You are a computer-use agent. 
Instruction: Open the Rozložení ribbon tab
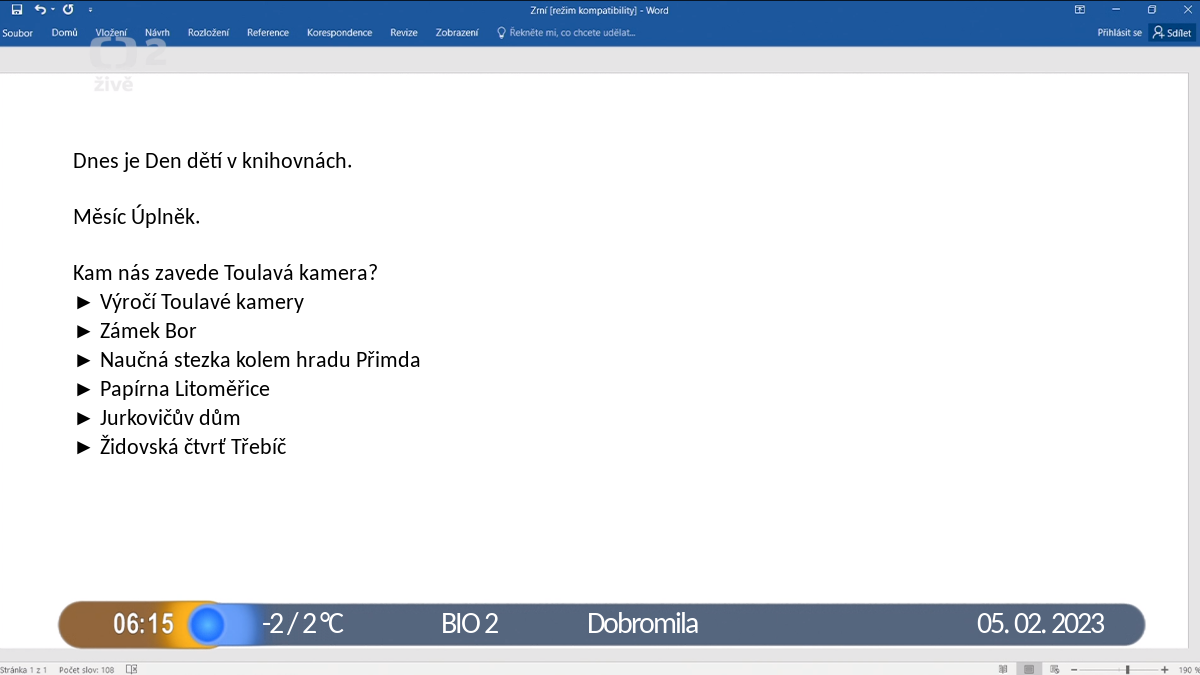click(x=208, y=33)
